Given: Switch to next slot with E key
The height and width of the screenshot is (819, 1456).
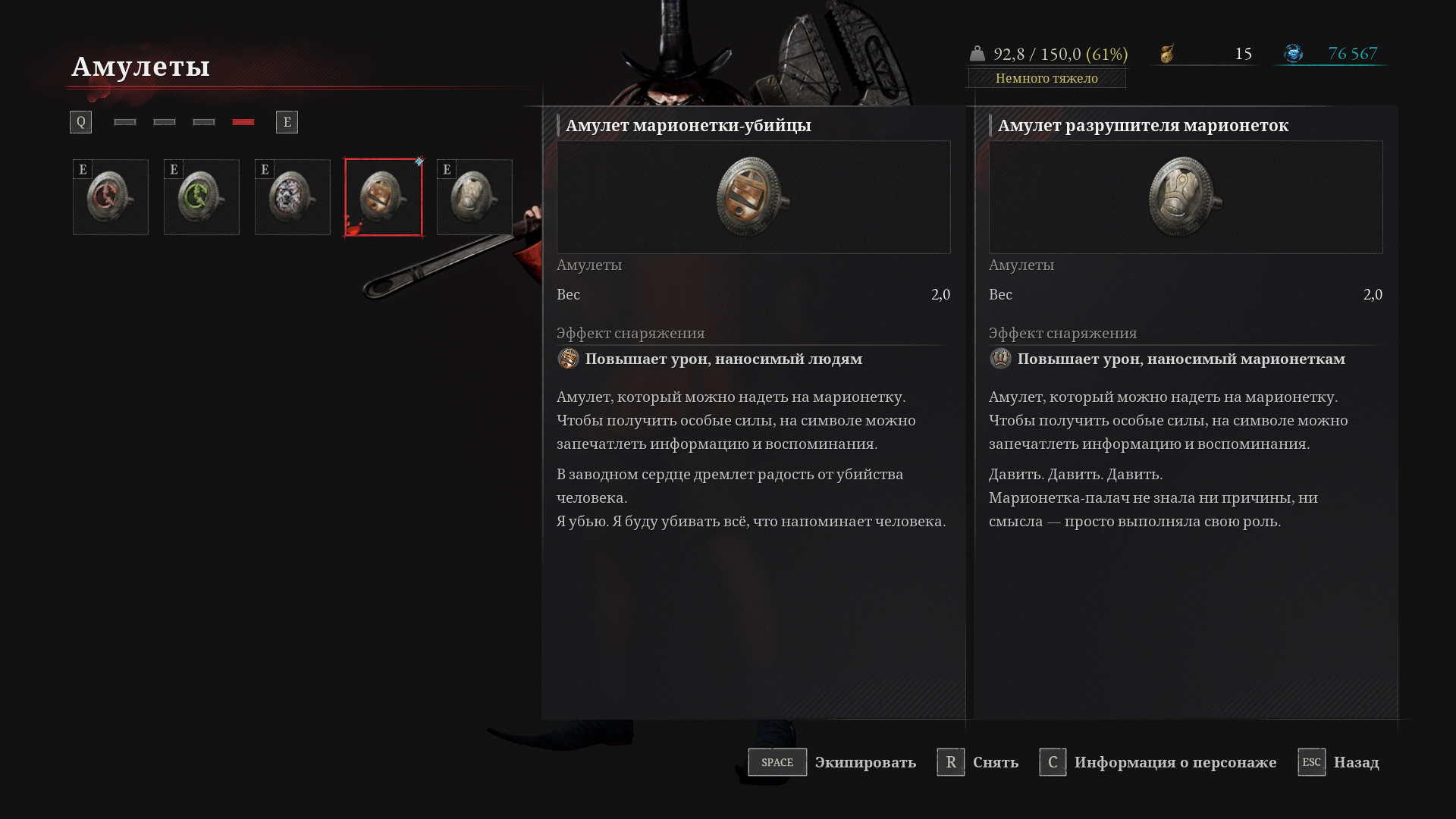Looking at the screenshot, I should 287,122.
